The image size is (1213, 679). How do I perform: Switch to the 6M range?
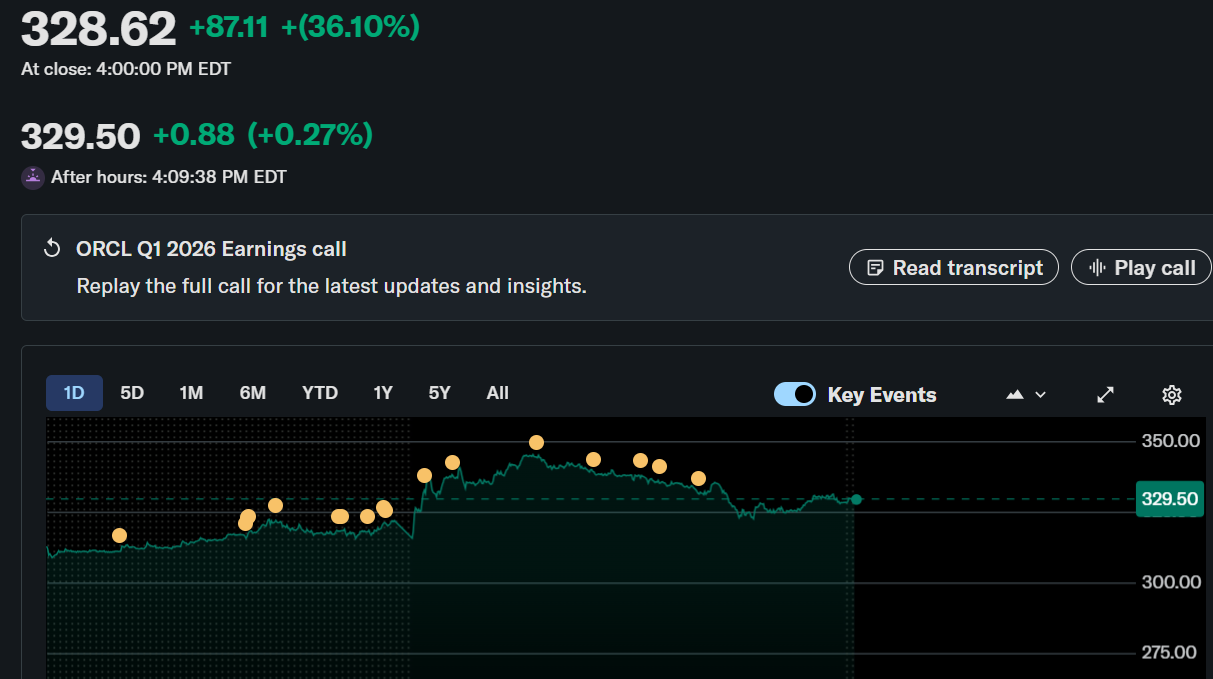[253, 393]
